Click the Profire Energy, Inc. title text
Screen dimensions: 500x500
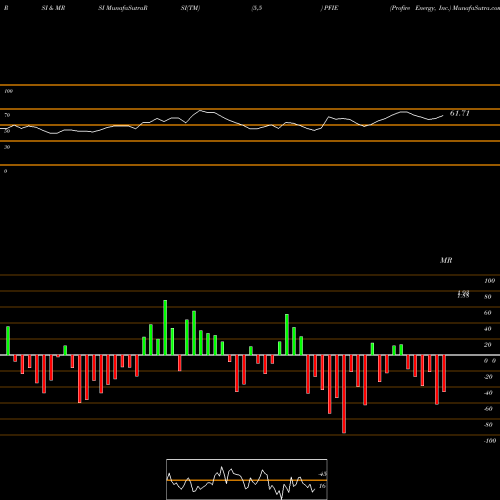(421, 8)
